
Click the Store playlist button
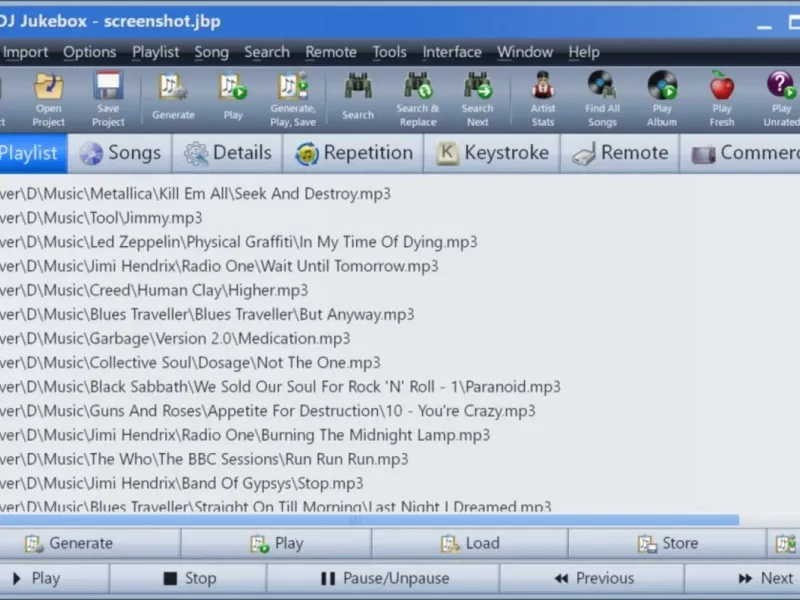click(x=667, y=543)
